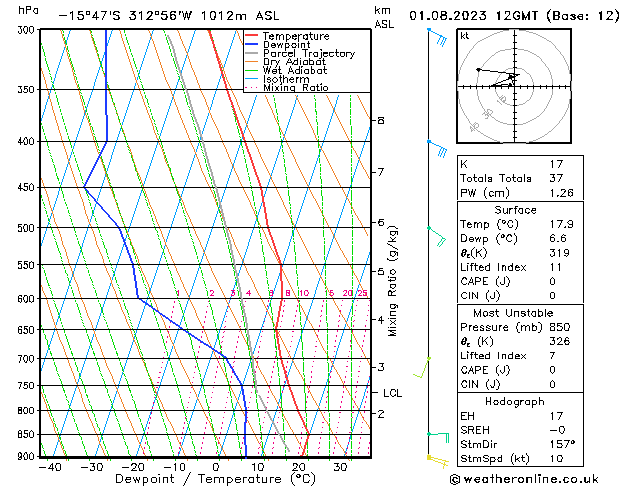The width and height of the screenshot is (629, 486).
Task: Click the Mixing Ratio legend entry
Action: coord(295,88)
